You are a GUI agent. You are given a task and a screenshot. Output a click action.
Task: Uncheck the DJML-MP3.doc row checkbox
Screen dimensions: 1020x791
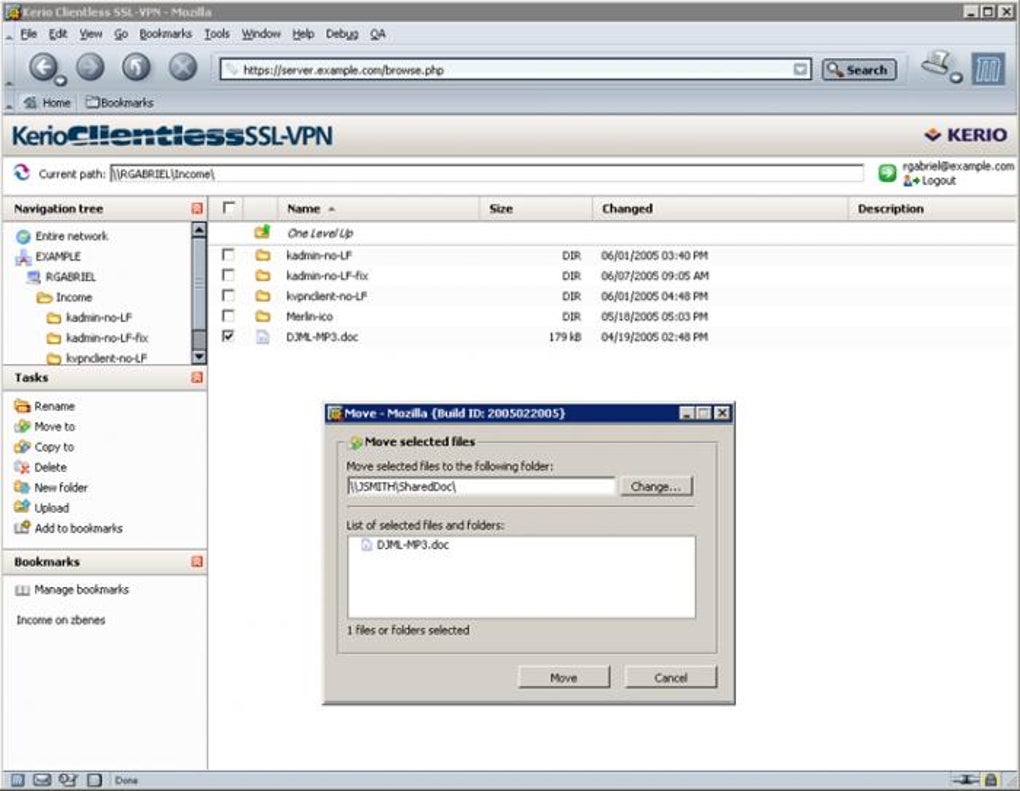[x=228, y=336]
